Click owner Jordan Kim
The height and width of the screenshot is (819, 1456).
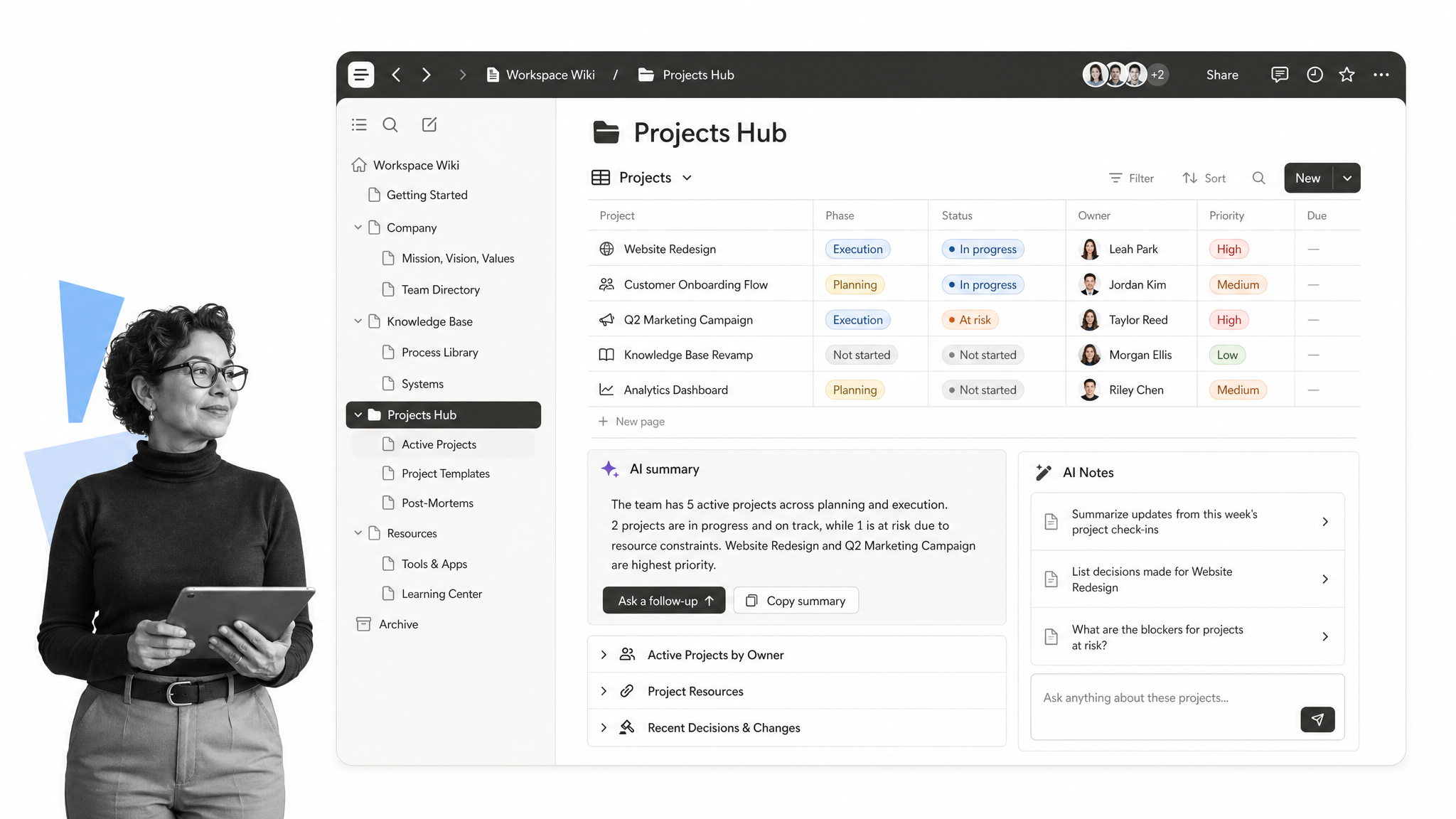(x=1123, y=284)
